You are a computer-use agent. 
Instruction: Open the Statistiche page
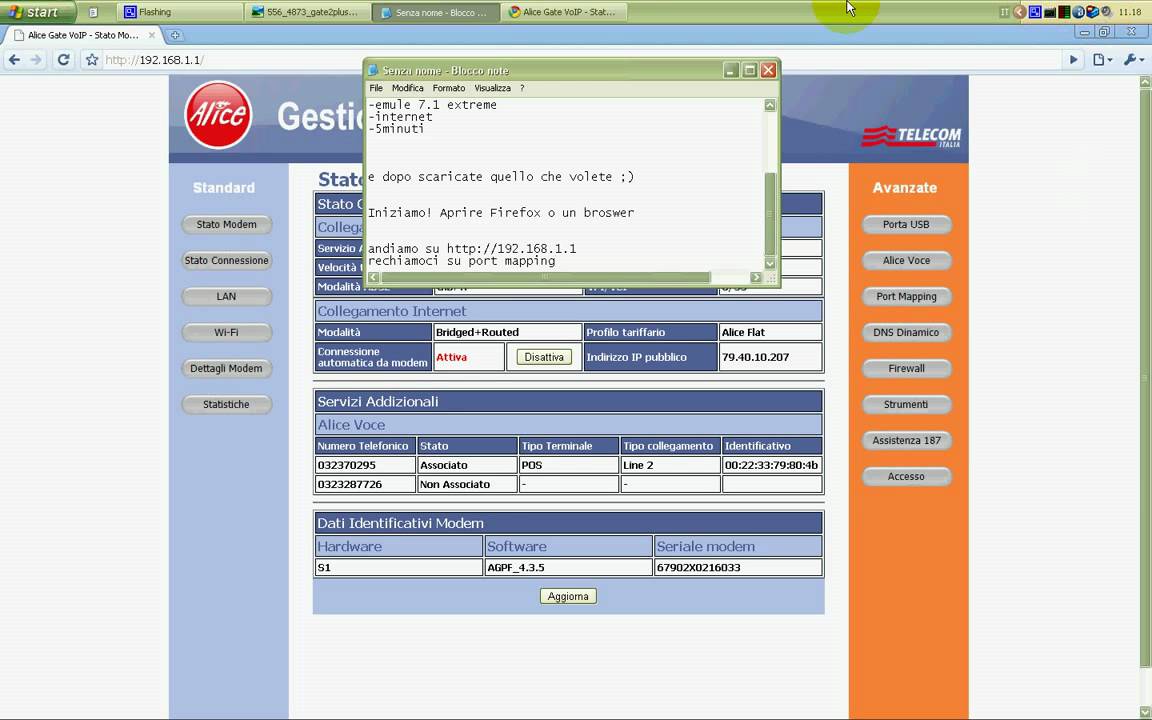tap(226, 404)
